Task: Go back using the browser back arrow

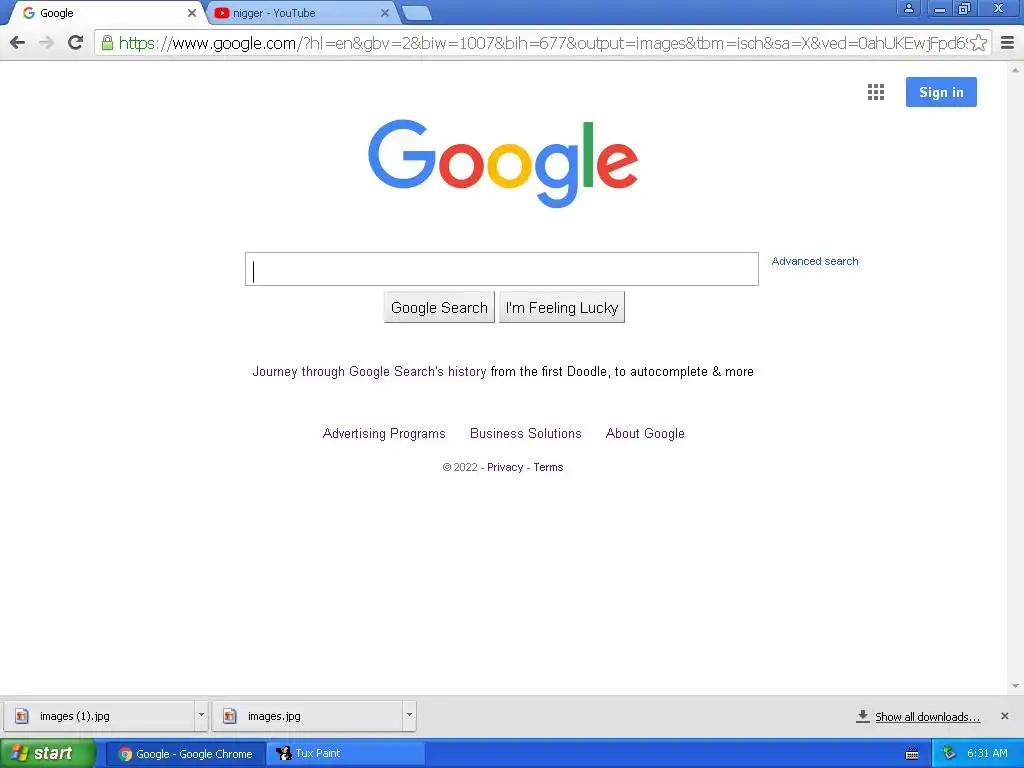Action: [18, 43]
